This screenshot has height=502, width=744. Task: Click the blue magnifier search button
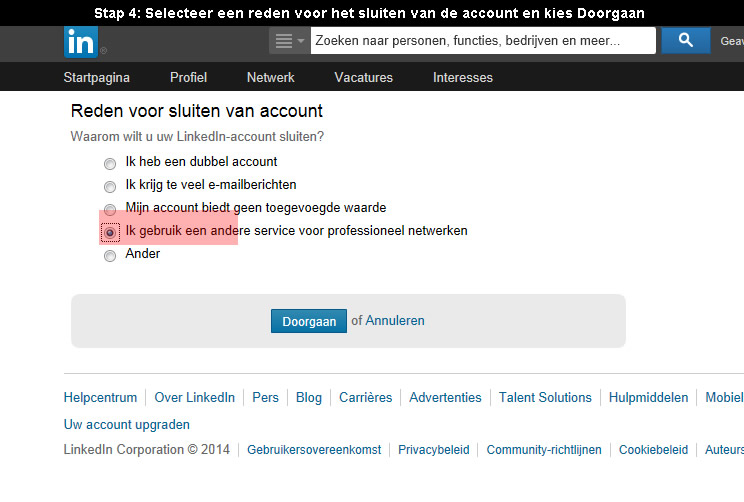click(x=686, y=40)
